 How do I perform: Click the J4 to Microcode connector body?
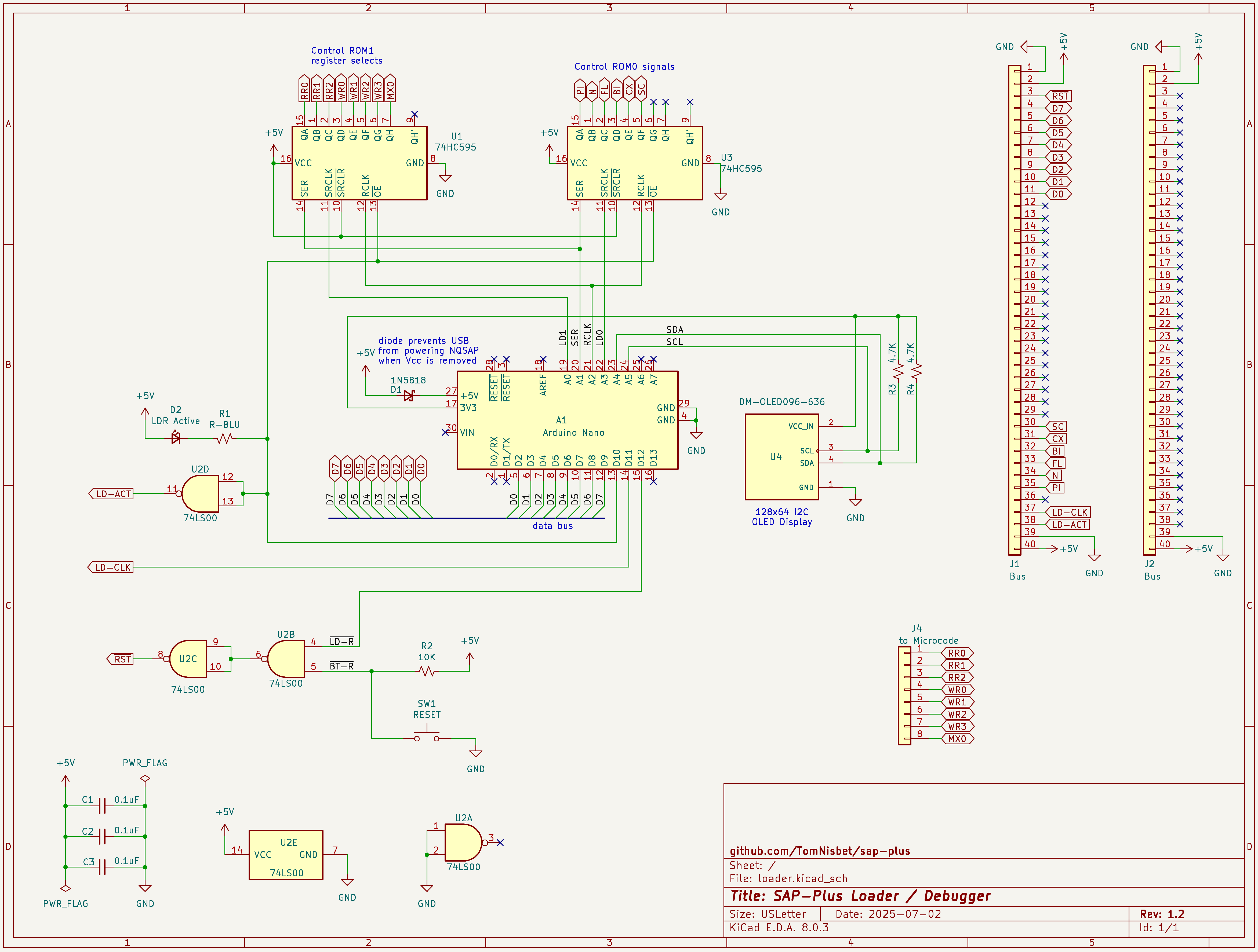tap(904, 696)
